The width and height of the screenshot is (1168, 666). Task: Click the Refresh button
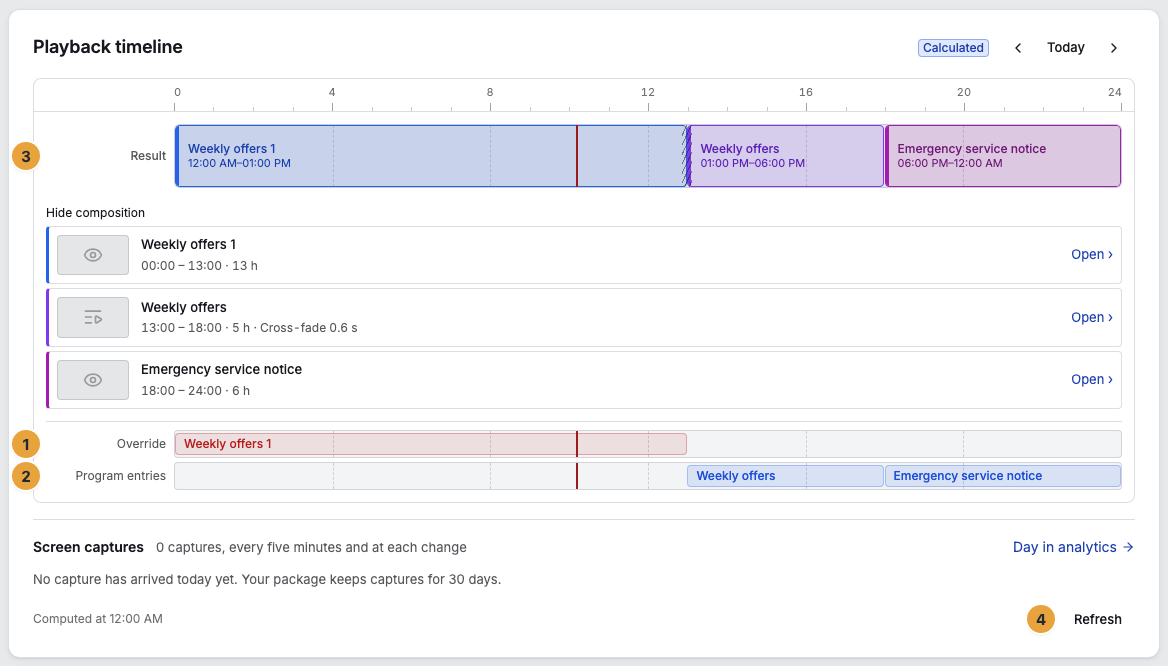(x=1097, y=620)
